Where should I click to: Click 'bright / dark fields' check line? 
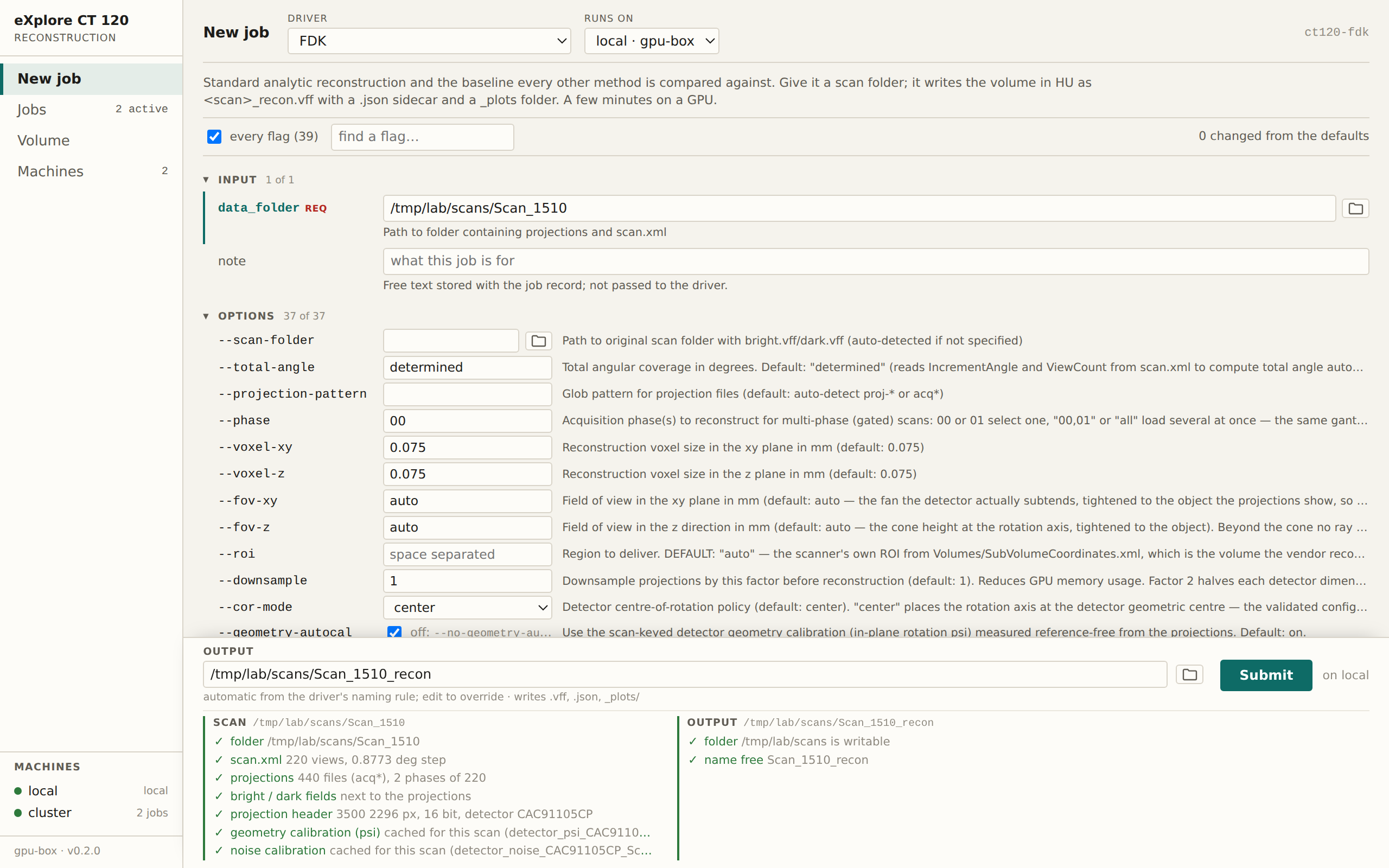coord(343,796)
